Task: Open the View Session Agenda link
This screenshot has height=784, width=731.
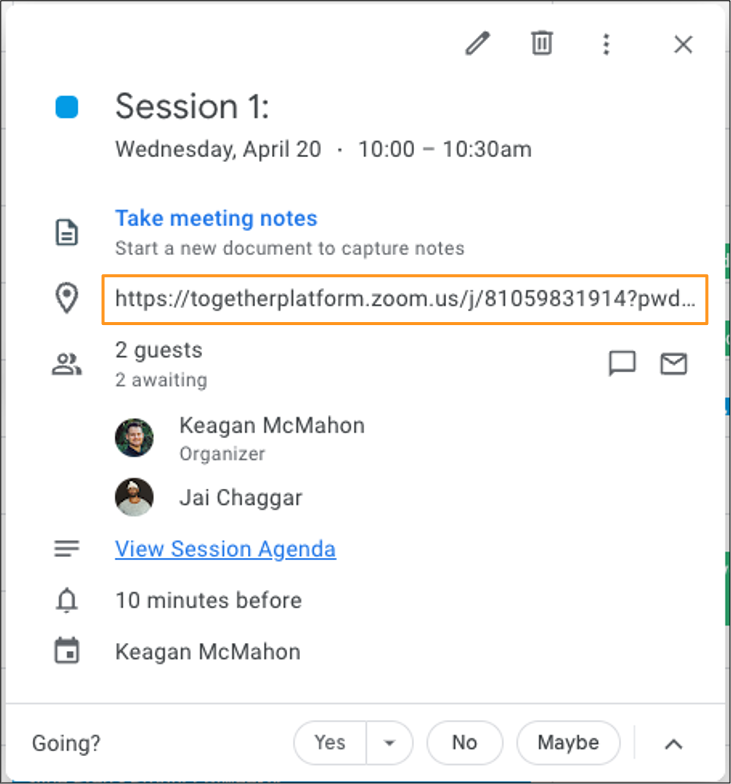Action: 225,549
